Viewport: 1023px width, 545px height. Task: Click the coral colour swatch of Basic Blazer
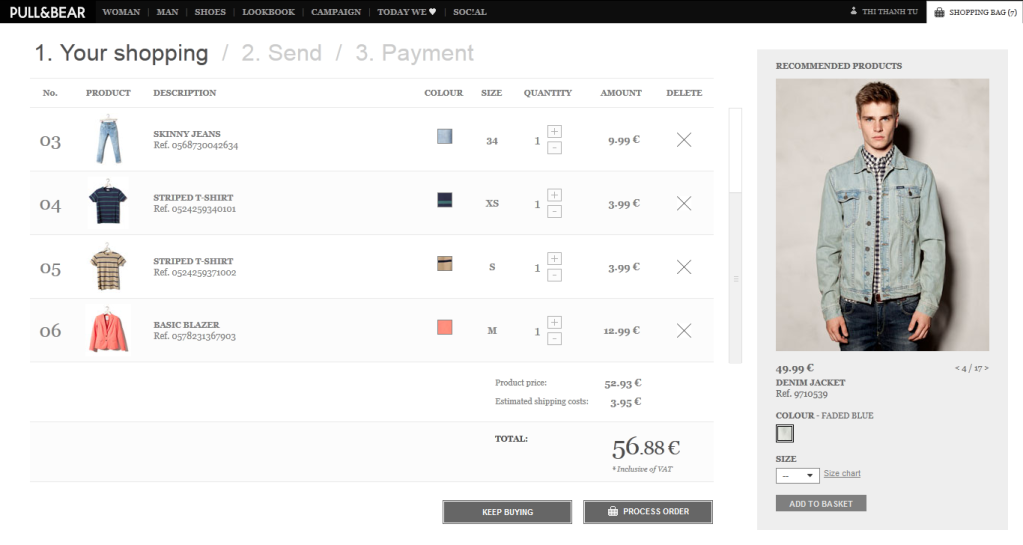tap(445, 328)
